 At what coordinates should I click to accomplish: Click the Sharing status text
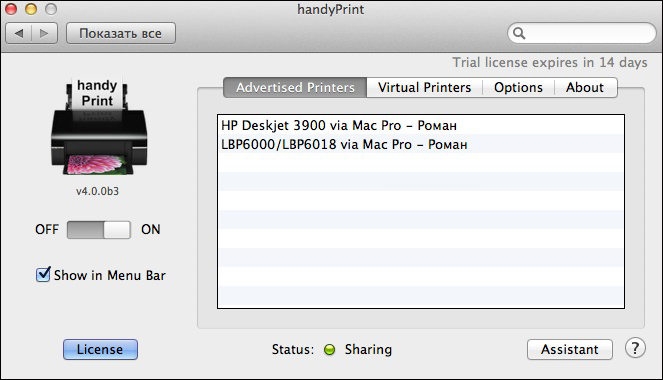click(x=368, y=350)
